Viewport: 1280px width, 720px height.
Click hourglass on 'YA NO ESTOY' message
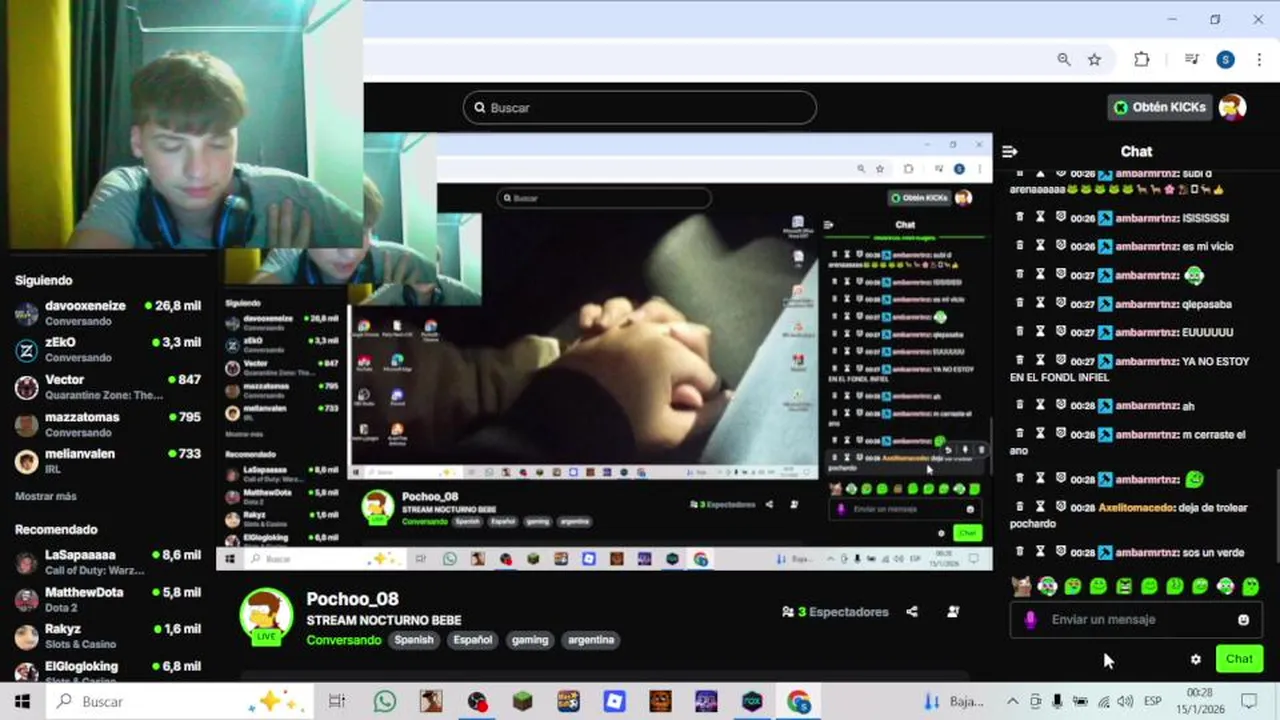pos(1040,360)
